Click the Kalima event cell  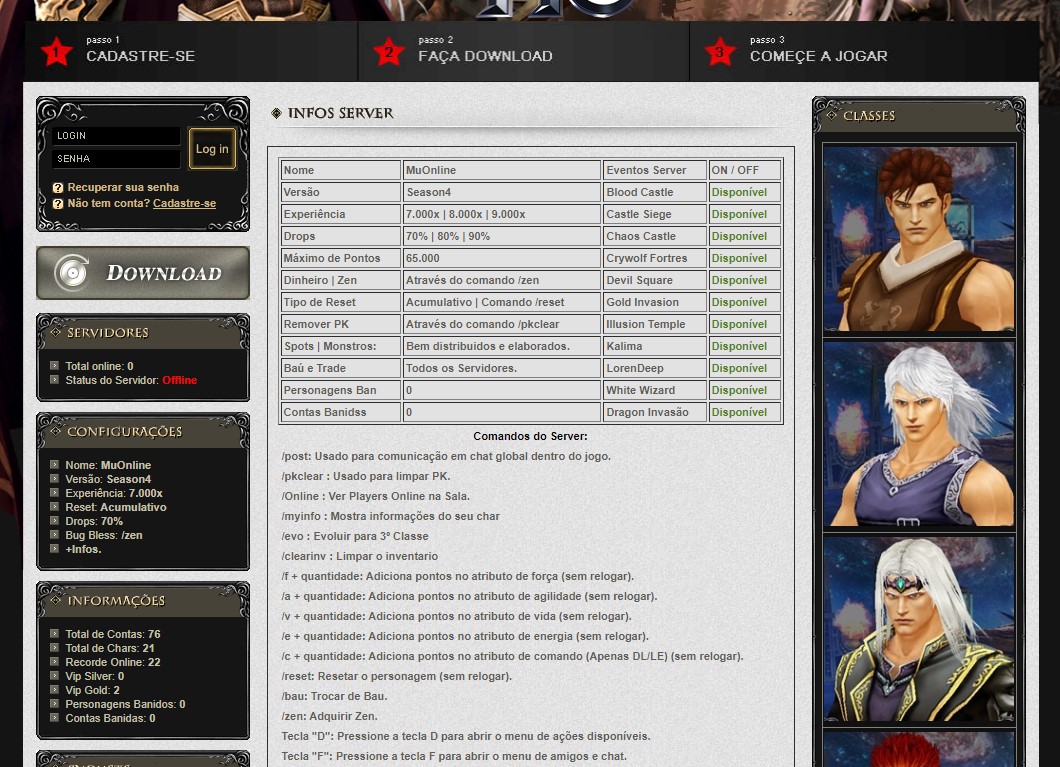pos(654,346)
